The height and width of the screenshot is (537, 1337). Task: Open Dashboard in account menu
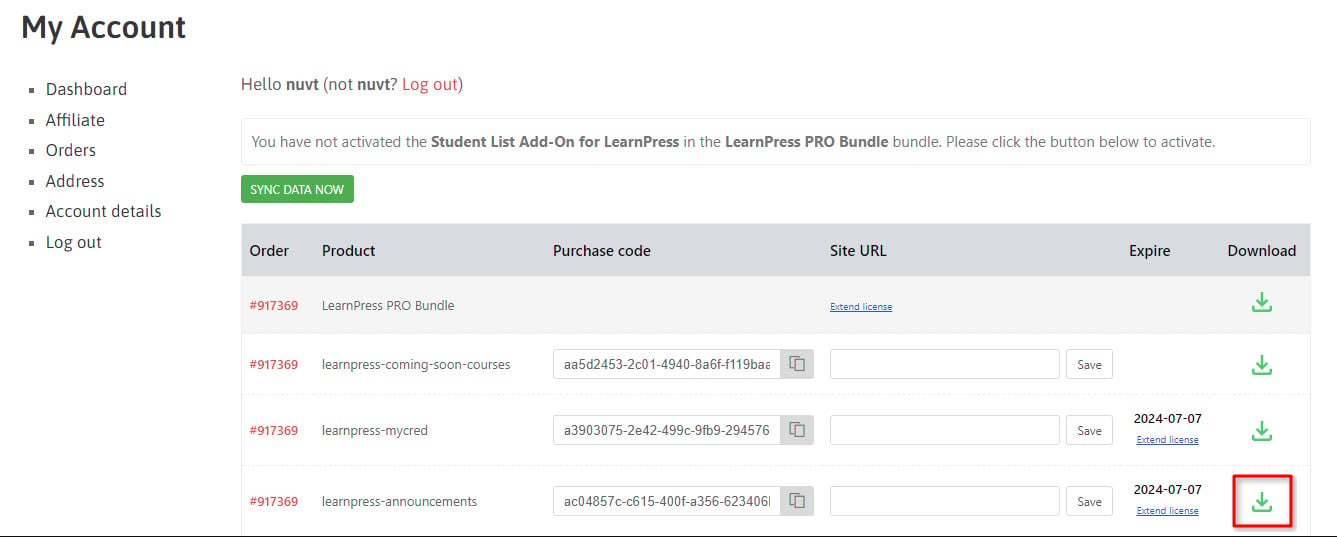tap(86, 89)
